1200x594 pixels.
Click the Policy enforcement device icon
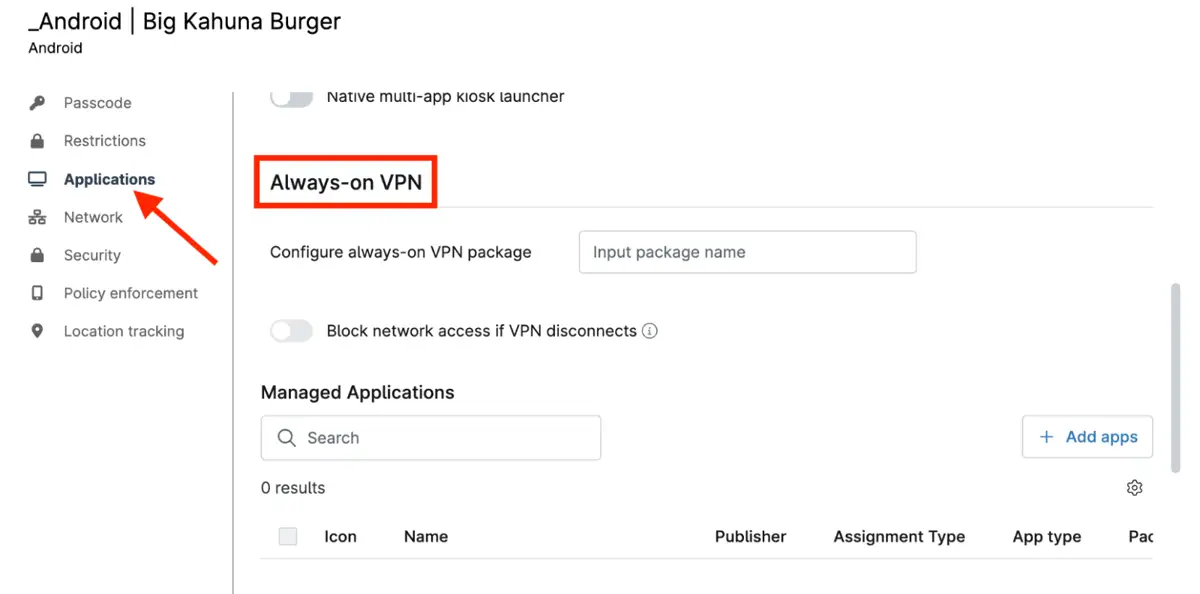[x=37, y=293]
